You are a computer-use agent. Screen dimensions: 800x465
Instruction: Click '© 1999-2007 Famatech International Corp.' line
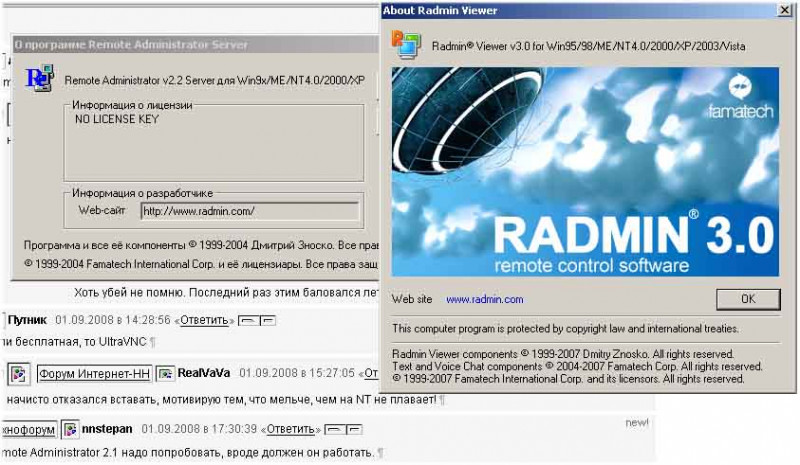(x=568, y=379)
